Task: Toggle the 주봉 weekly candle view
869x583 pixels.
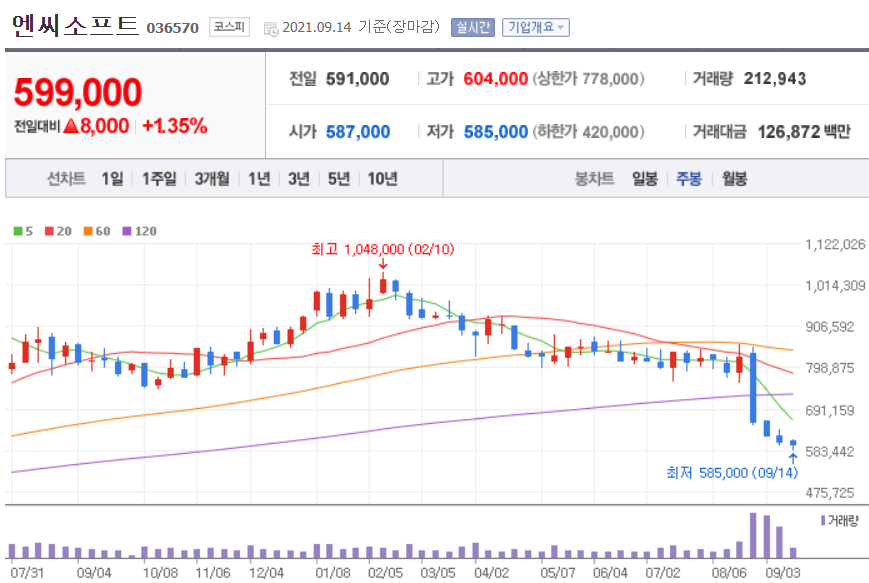Action: pyautogui.click(x=688, y=178)
